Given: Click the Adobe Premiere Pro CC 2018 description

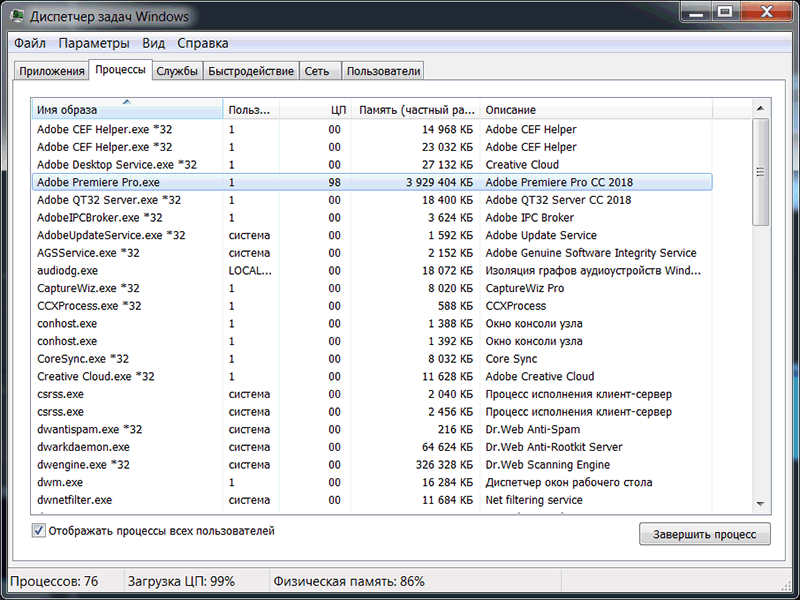Looking at the screenshot, I should (x=559, y=182).
